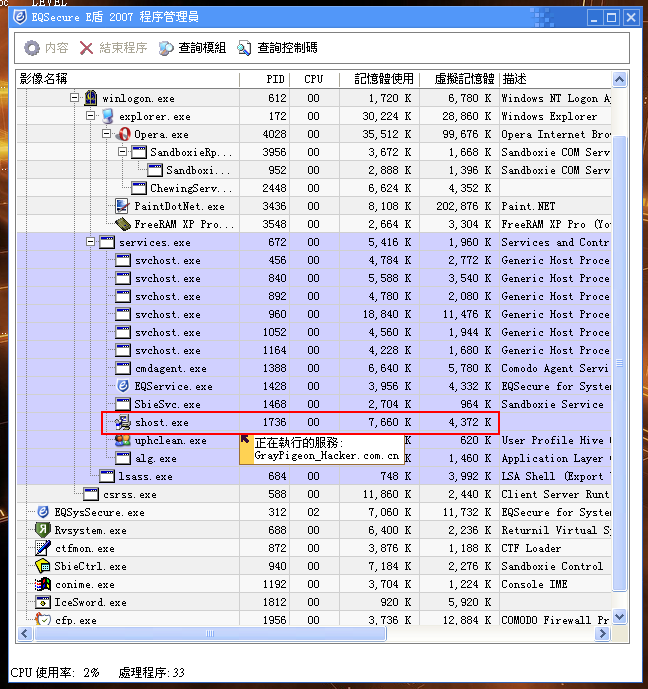Select ctfmon.exe pen icon
648x689 pixels.
[43, 548]
